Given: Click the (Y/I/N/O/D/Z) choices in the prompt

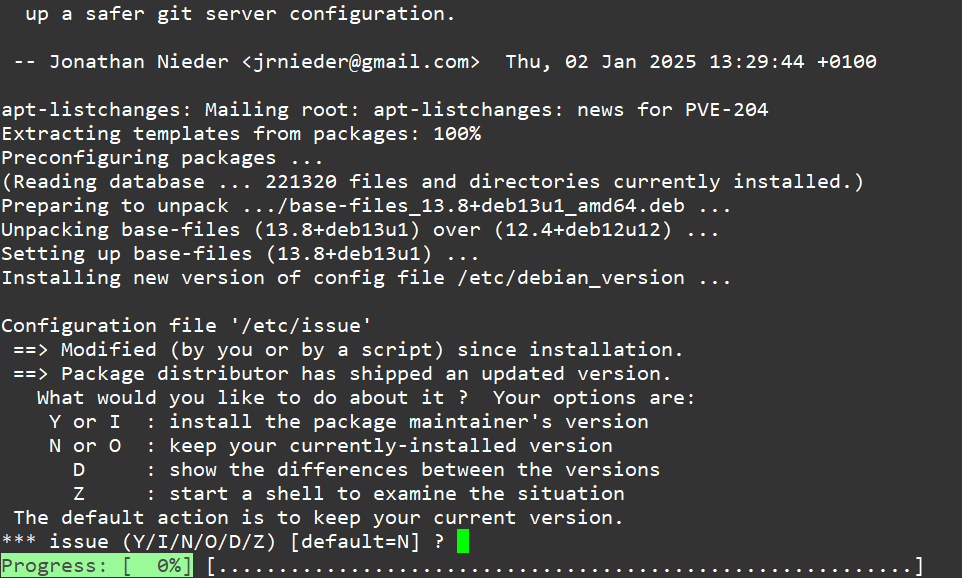Looking at the screenshot, I should (199, 541).
